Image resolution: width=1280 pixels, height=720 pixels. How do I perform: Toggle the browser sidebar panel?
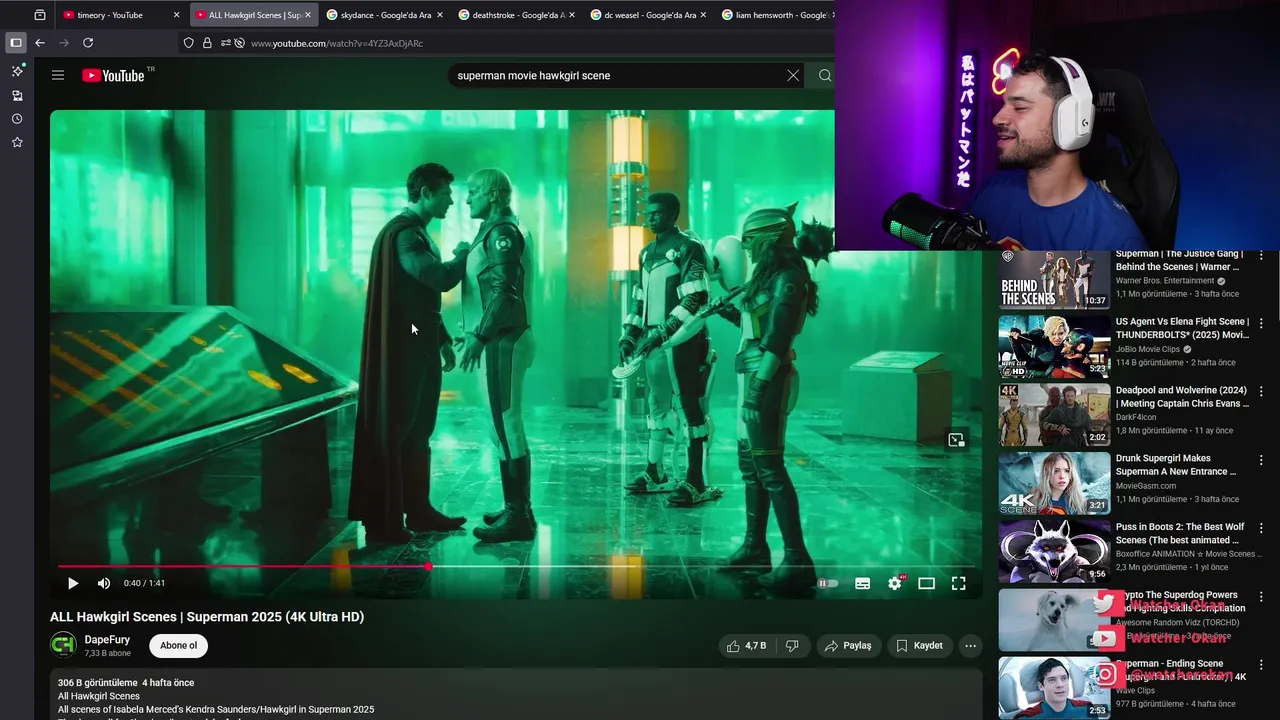pos(15,43)
